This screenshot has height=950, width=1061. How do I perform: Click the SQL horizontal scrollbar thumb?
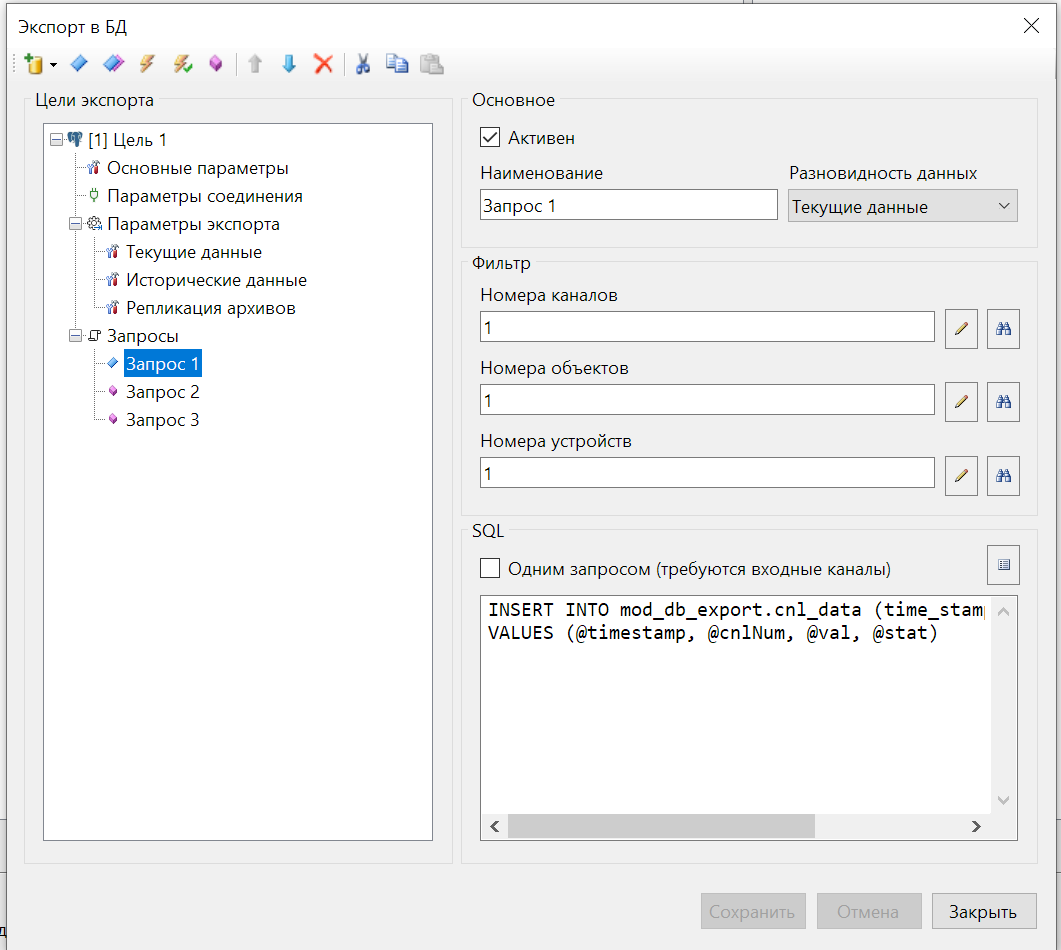661,826
